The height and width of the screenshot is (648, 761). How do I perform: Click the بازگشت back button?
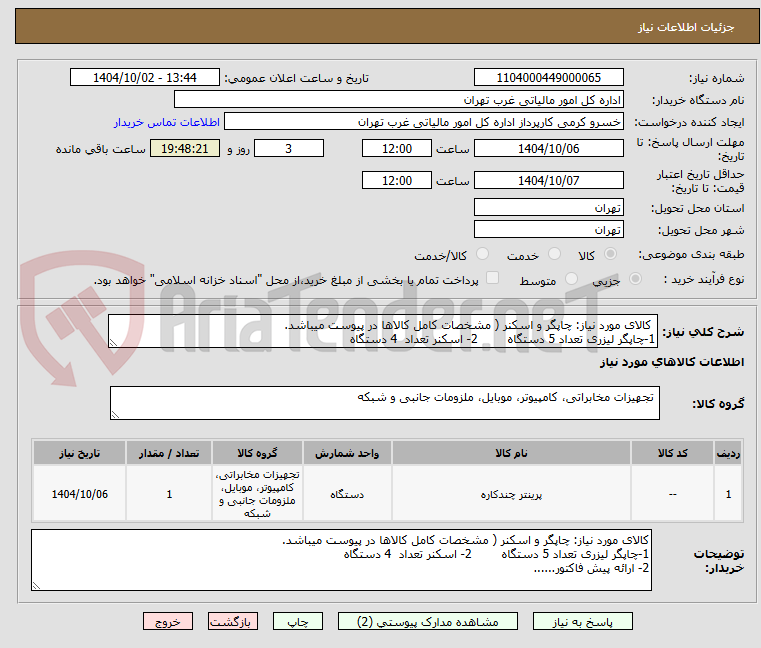[232, 621]
